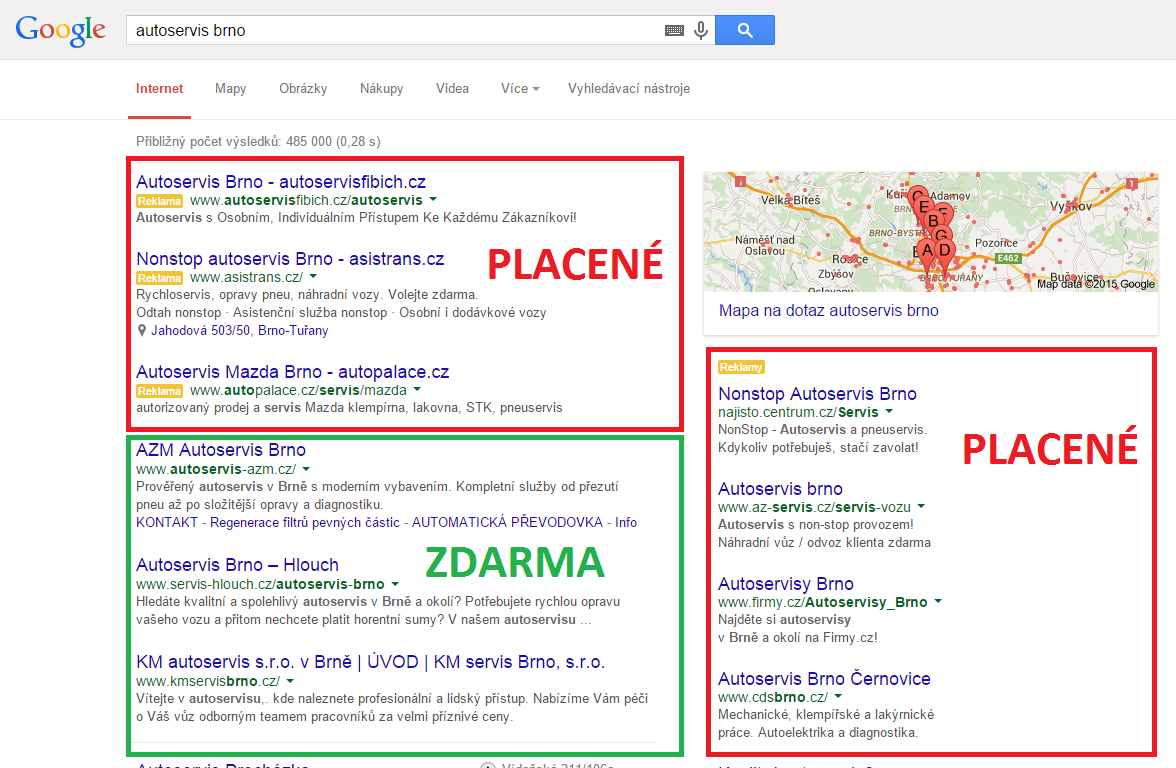Image resolution: width=1176 pixels, height=768 pixels.
Task: Click the map thumbnail of Brno
Action: coord(931,232)
